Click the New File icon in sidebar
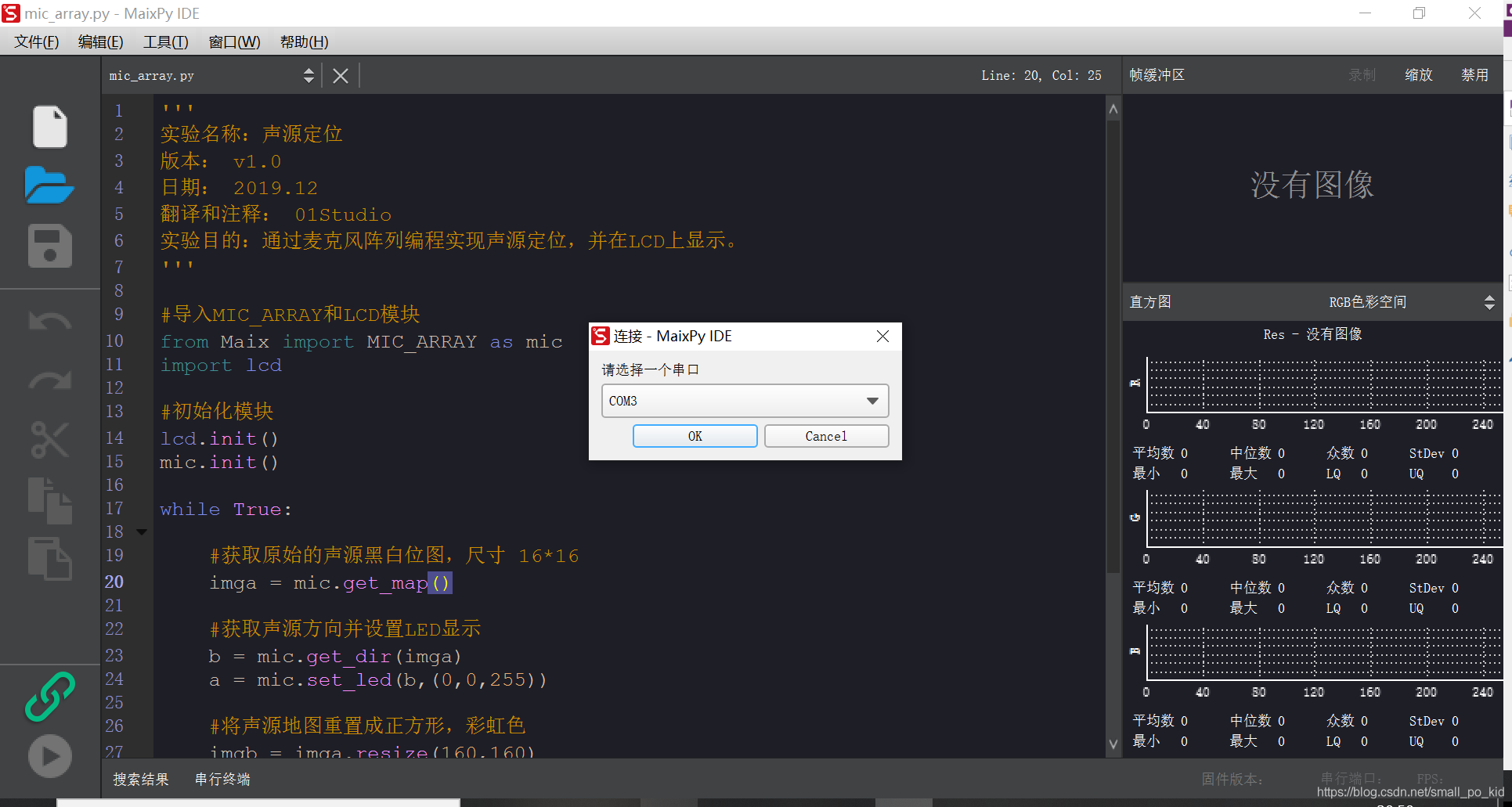The width and height of the screenshot is (1512, 807). pos(49,127)
